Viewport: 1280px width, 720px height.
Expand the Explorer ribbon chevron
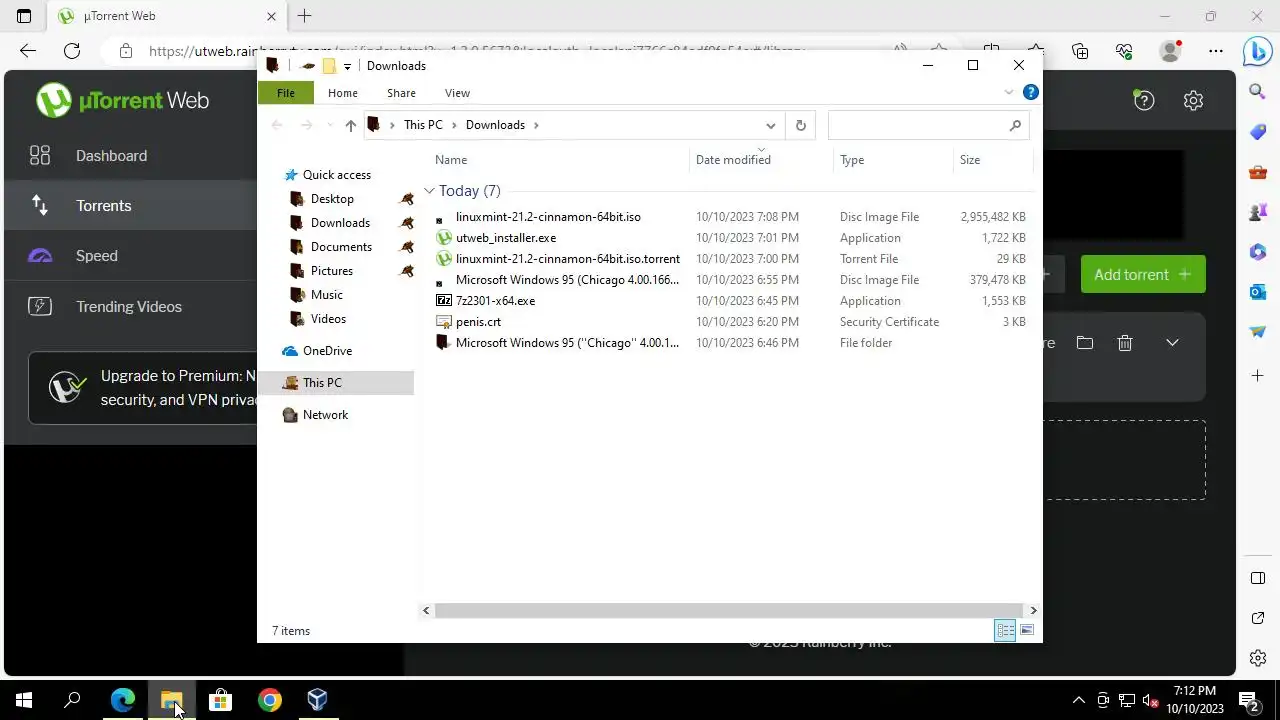pyautogui.click(x=1008, y=92)
